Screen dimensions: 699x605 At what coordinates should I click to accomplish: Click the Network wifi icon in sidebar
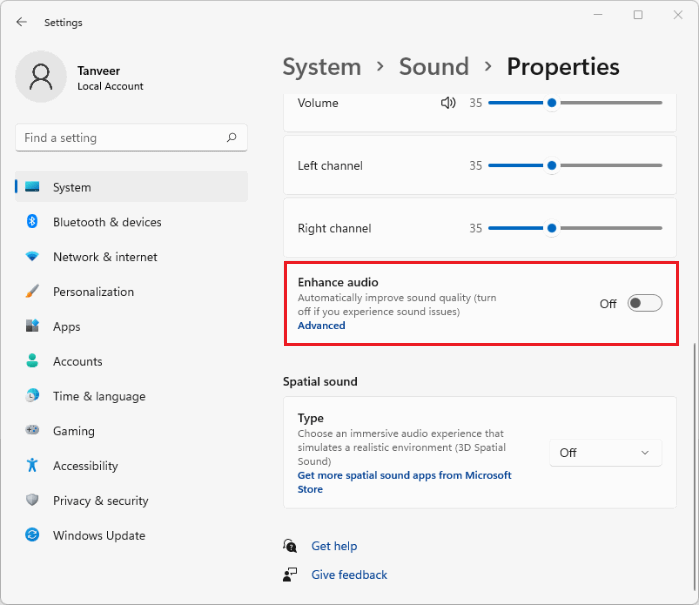[32, 256]
